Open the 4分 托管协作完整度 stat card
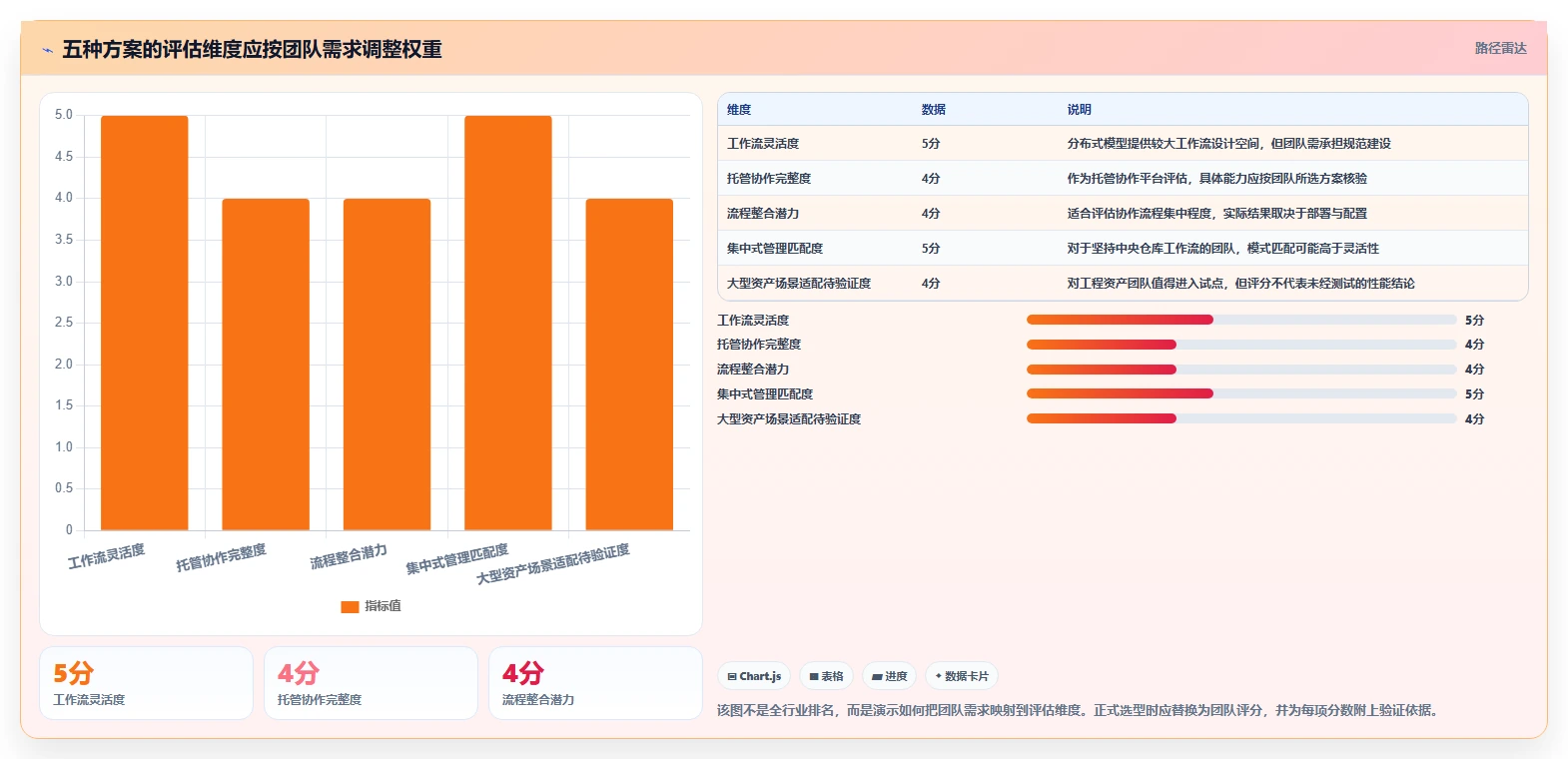This screenshot has width=1568, height=759. [371, 683]
